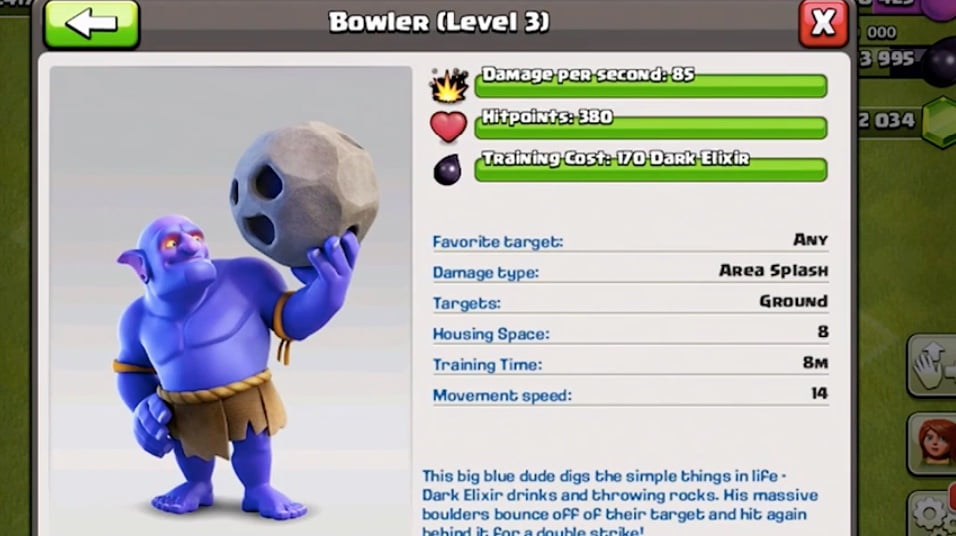Viewport: 956px width, 536px height.
Task: Click the Housing Space row
Action: pos(630,334)
